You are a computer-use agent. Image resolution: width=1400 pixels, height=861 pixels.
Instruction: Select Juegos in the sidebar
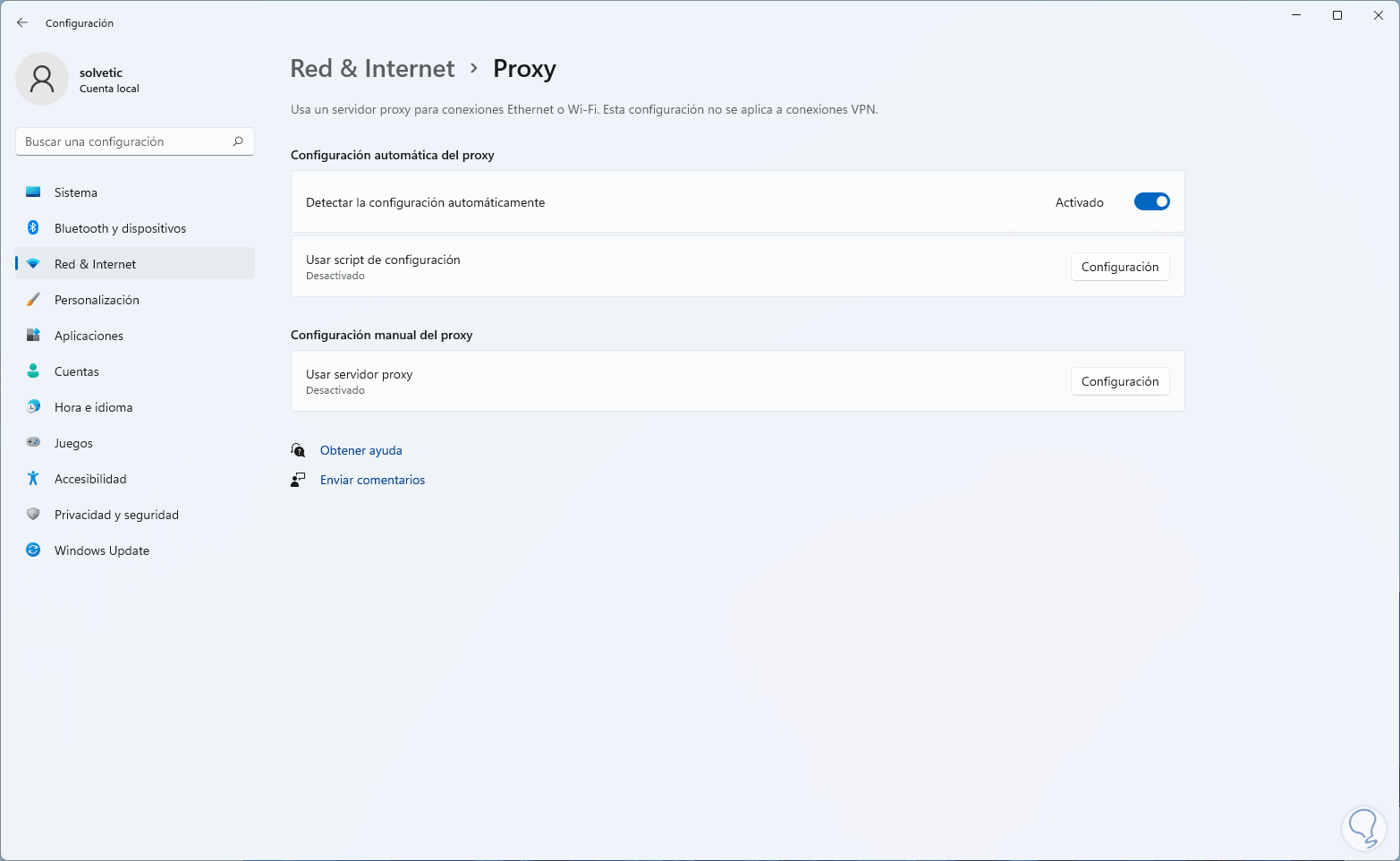pos(73,443)
